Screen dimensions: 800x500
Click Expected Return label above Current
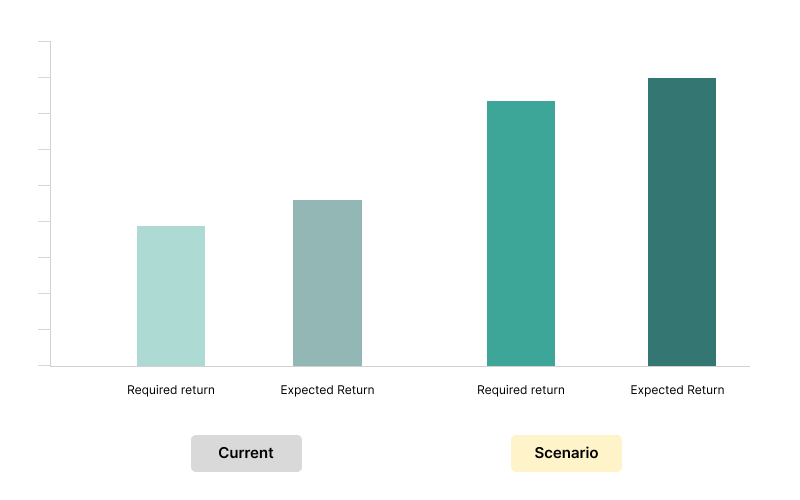pyautogui.click(x=327, y=390)
